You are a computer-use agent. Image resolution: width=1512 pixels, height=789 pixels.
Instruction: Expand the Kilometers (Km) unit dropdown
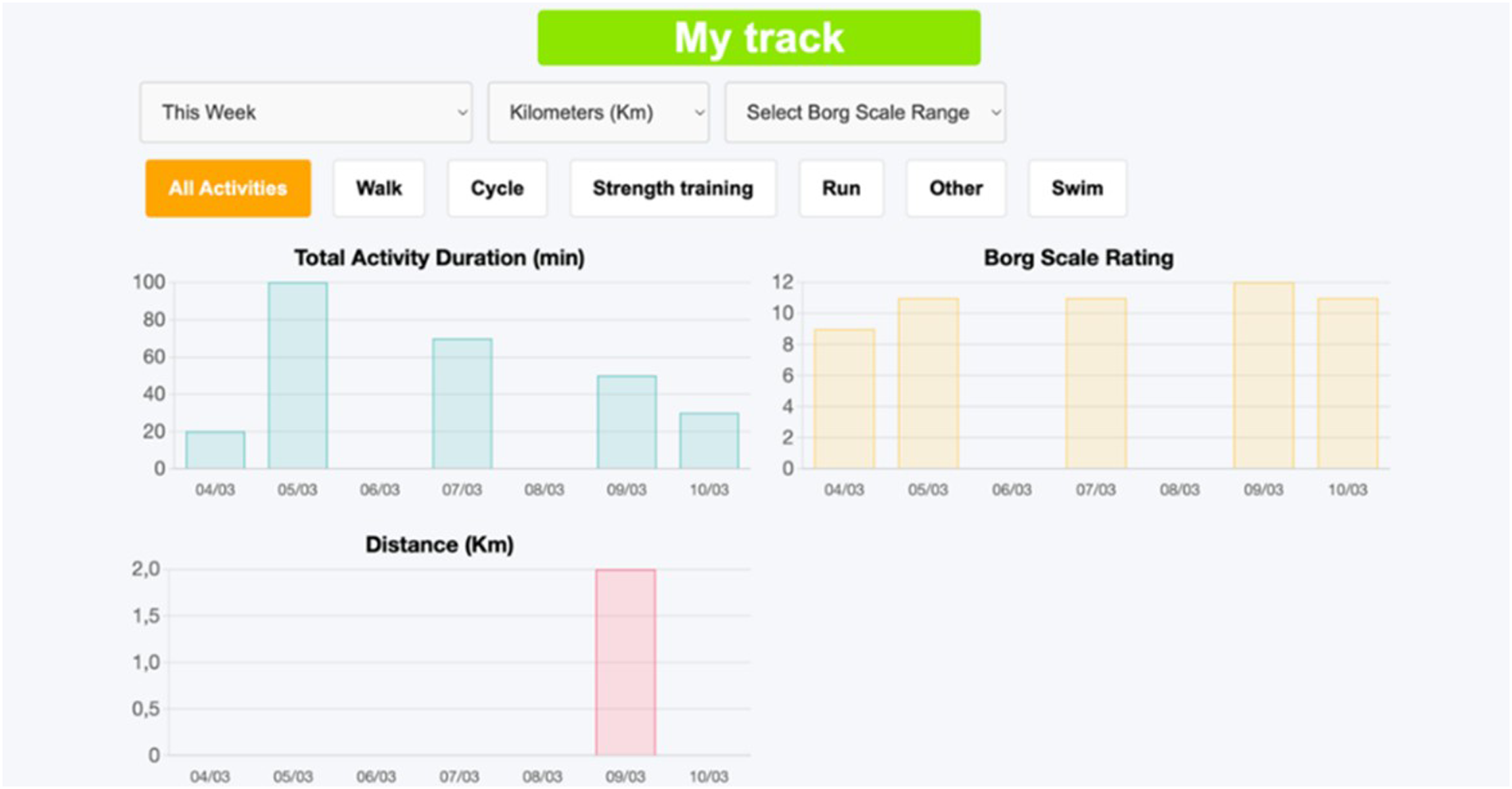point(598,112)
